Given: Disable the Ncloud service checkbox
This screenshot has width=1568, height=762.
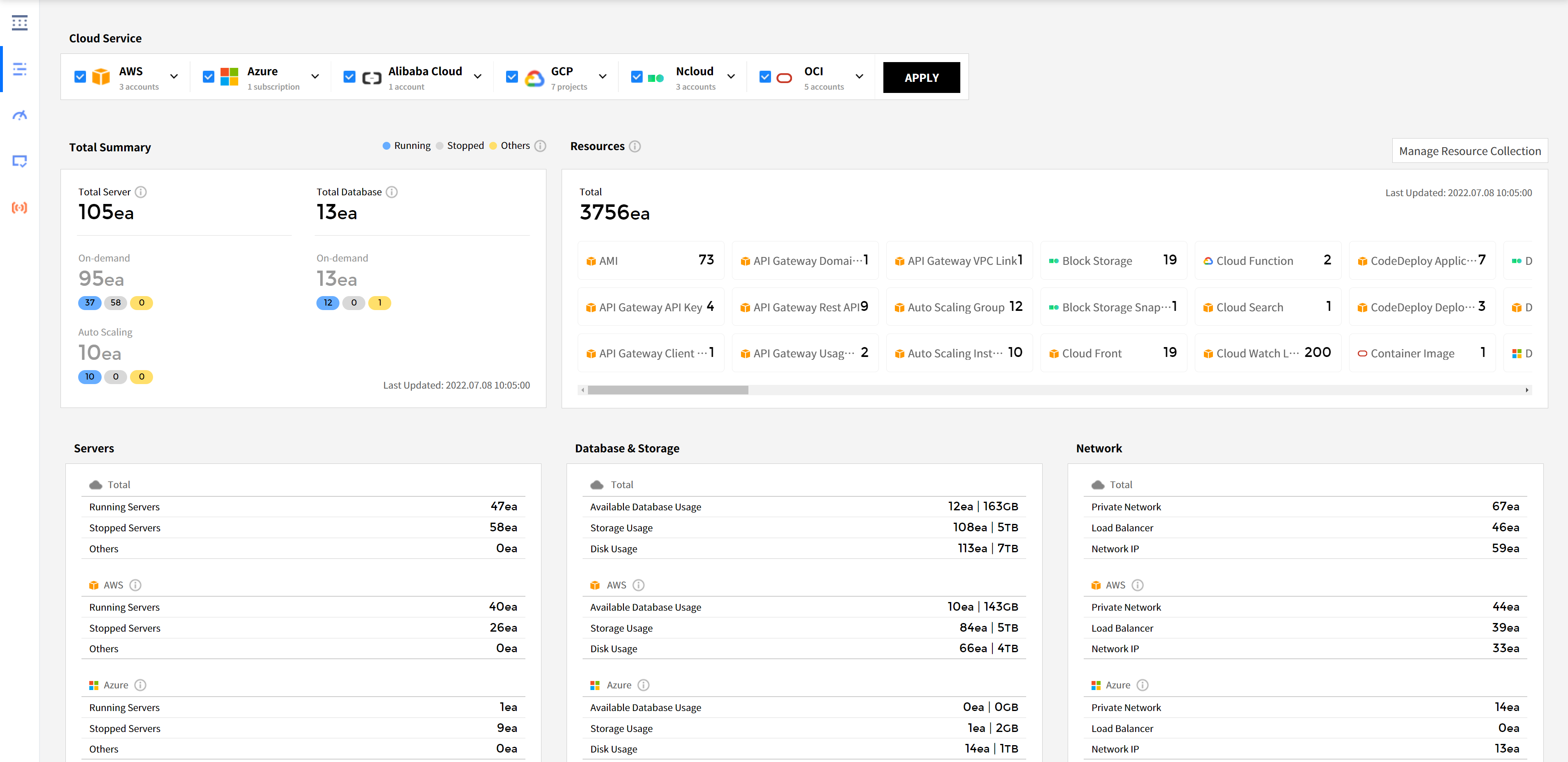Looking at the screenshot, I should tap(636, 76).
